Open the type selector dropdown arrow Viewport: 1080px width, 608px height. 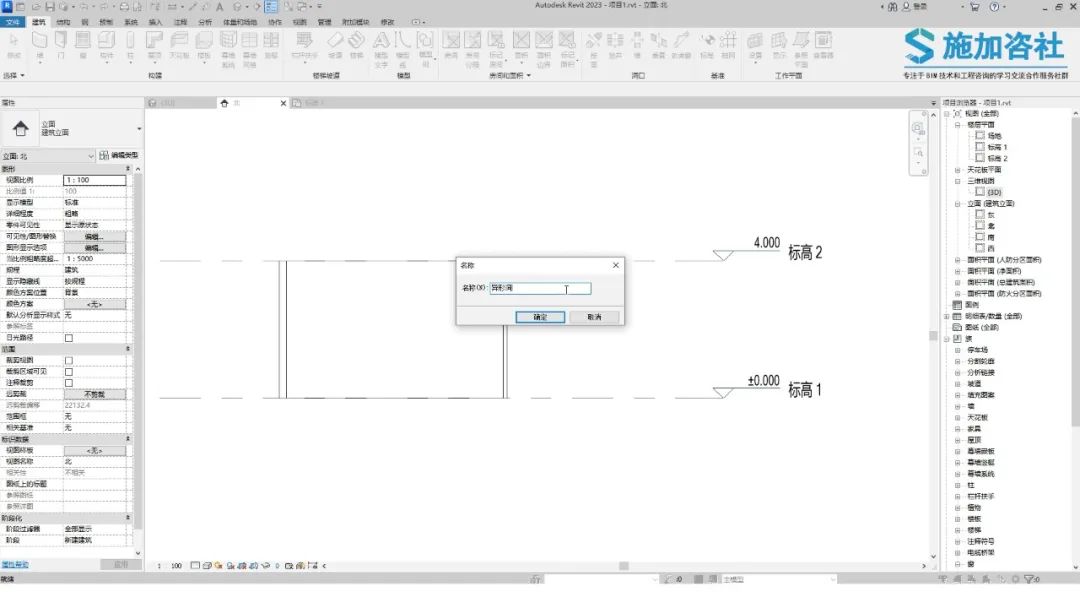[139, 129]
